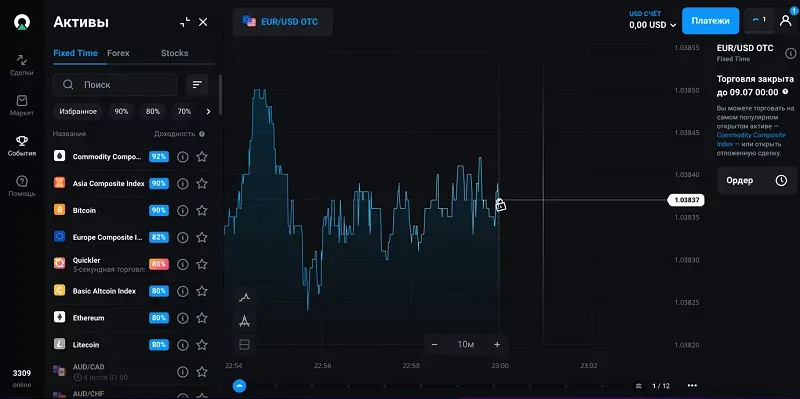Open EUR/USD OTC asset info icon
This screenshot has height=399, width=800.
coord(790,53)
